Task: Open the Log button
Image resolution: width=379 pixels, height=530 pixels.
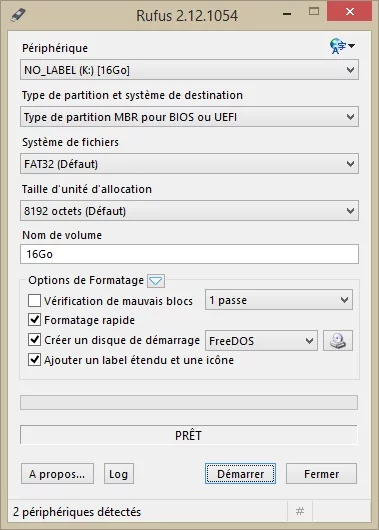Action: point(119,474)
